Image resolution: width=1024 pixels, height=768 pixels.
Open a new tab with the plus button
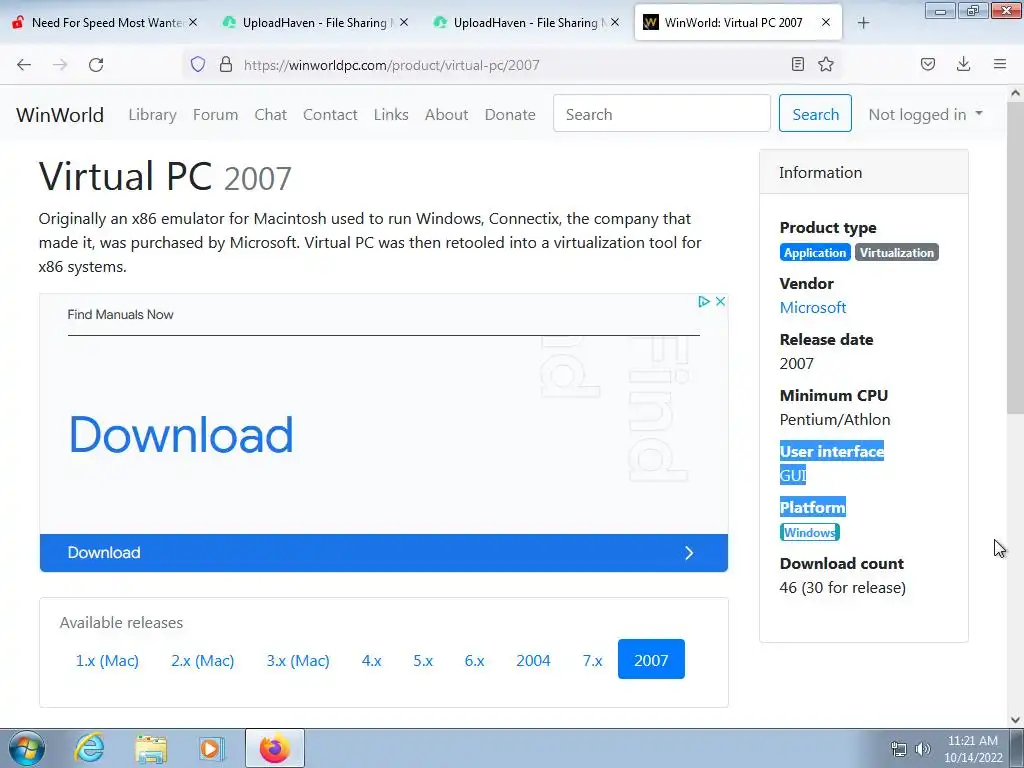pyautogui.click(x=863, y=23)
